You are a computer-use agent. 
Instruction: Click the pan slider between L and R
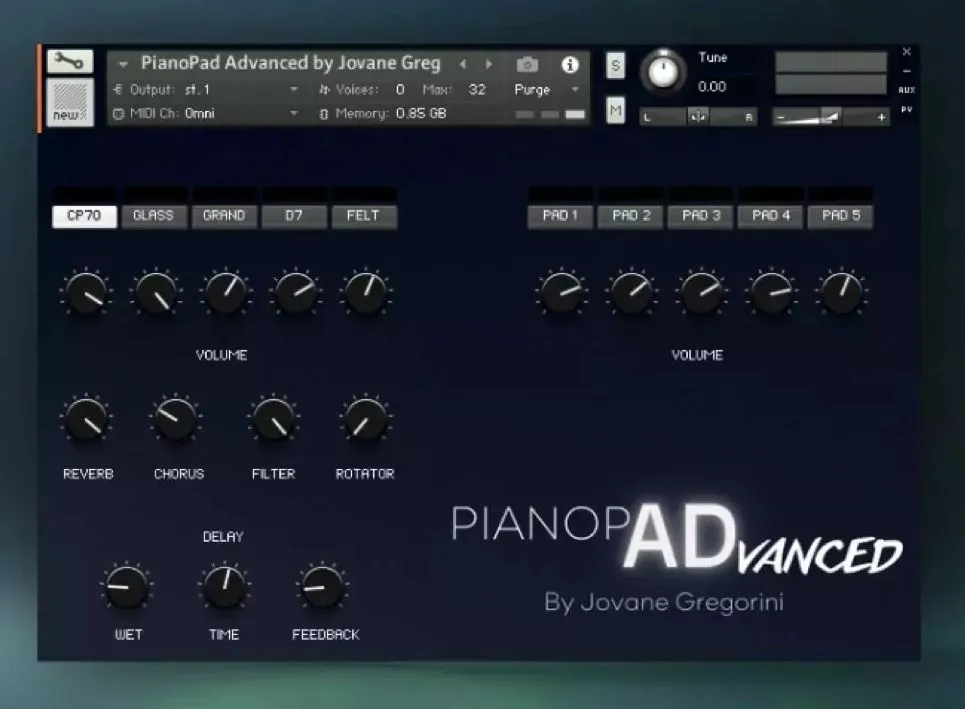click(x=699, y=116)
